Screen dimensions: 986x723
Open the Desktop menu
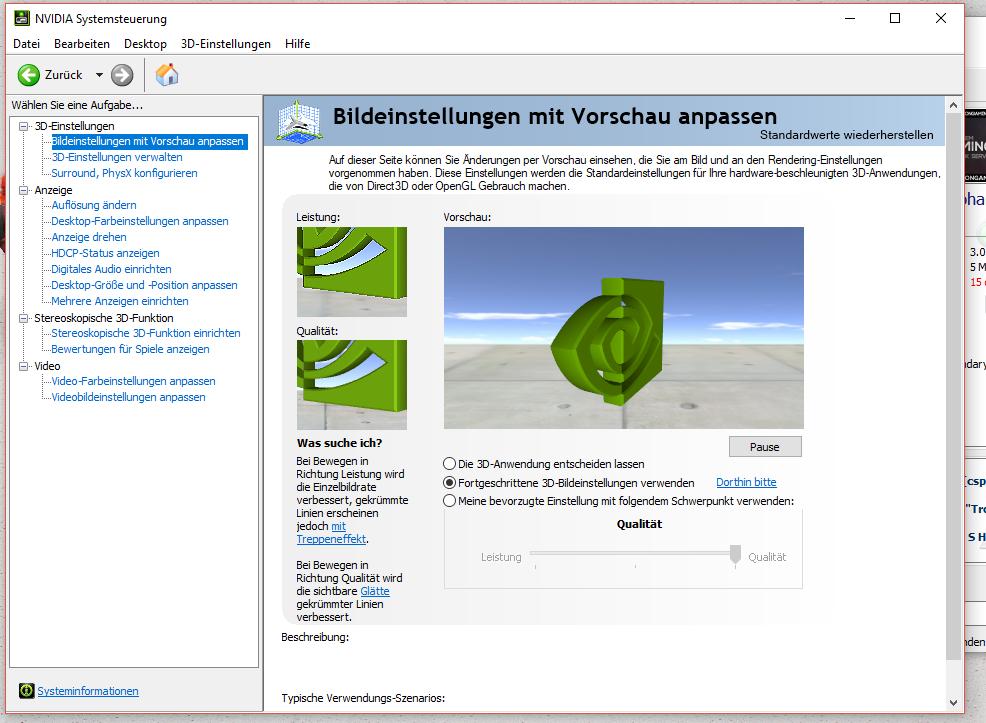point(145,44)
